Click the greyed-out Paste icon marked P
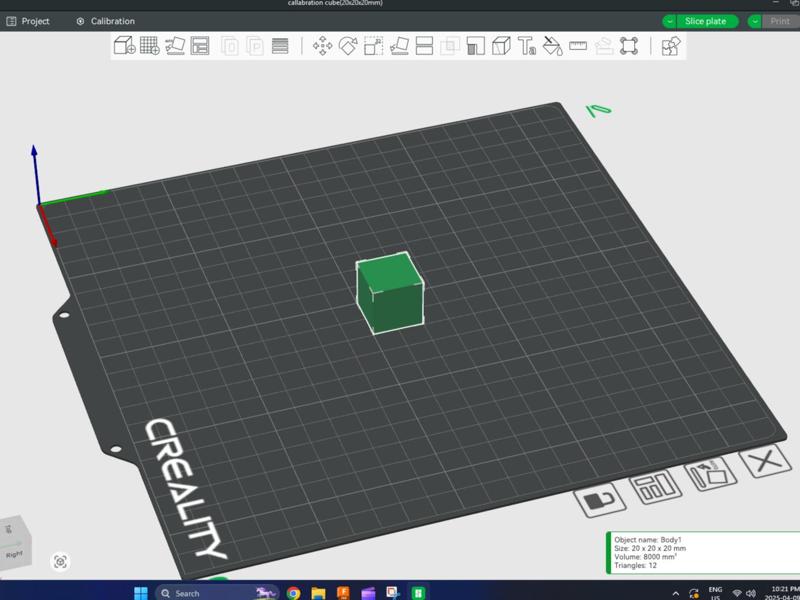The image size is (800, 600). coord(255,46)
